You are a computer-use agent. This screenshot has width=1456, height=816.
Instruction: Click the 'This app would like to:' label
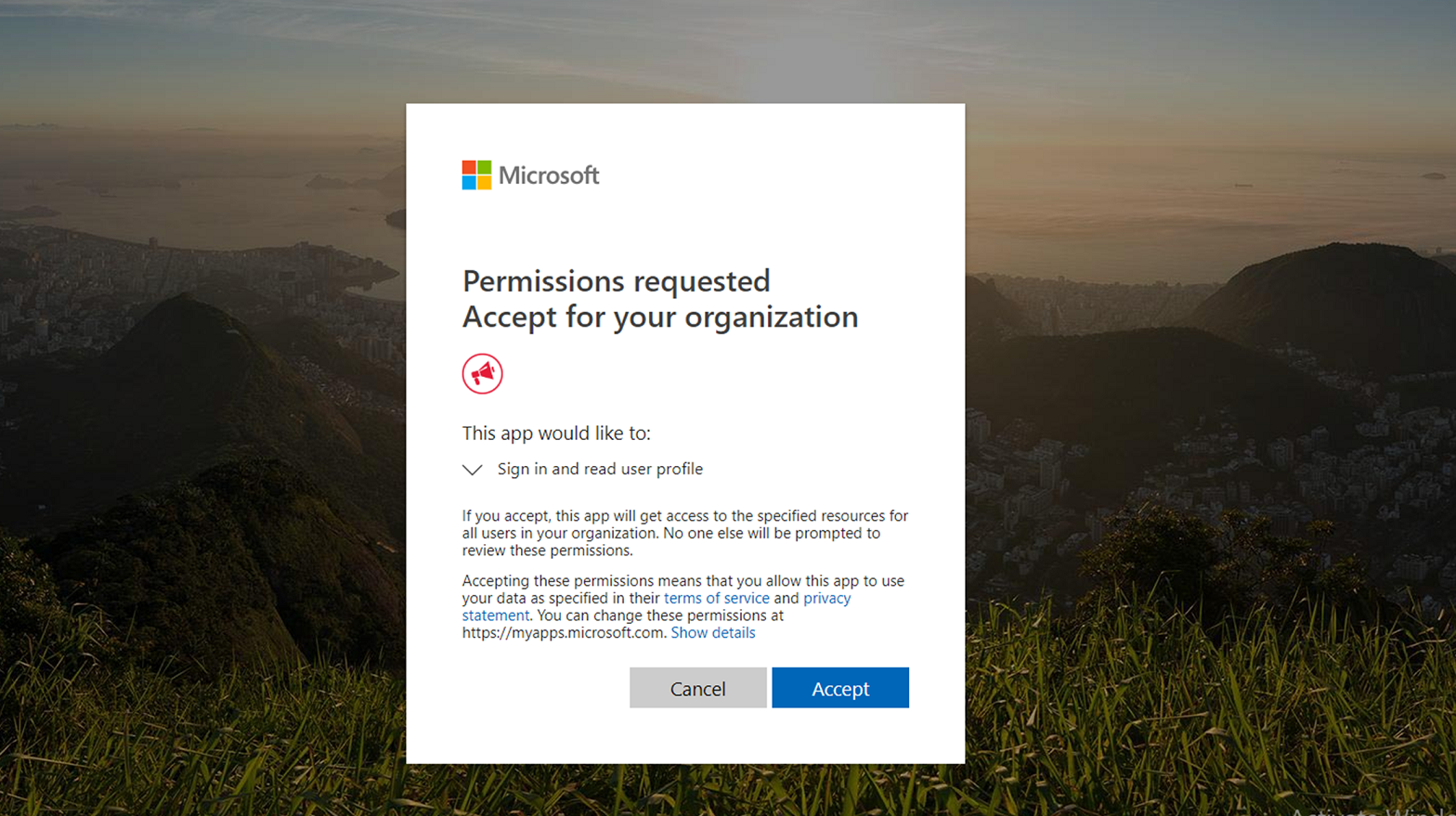[556, 433]
